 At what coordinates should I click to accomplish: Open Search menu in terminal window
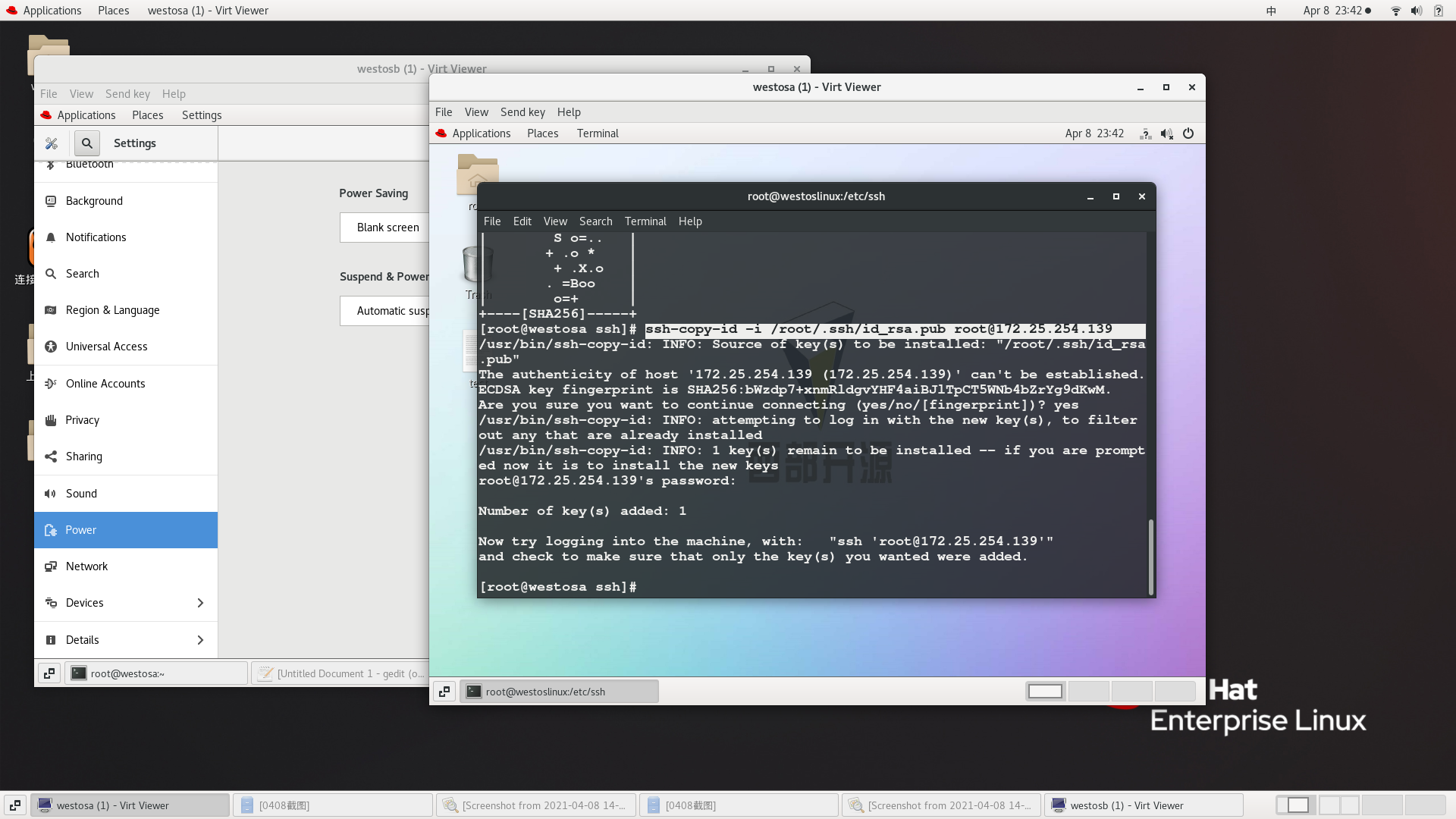[595, 221]
